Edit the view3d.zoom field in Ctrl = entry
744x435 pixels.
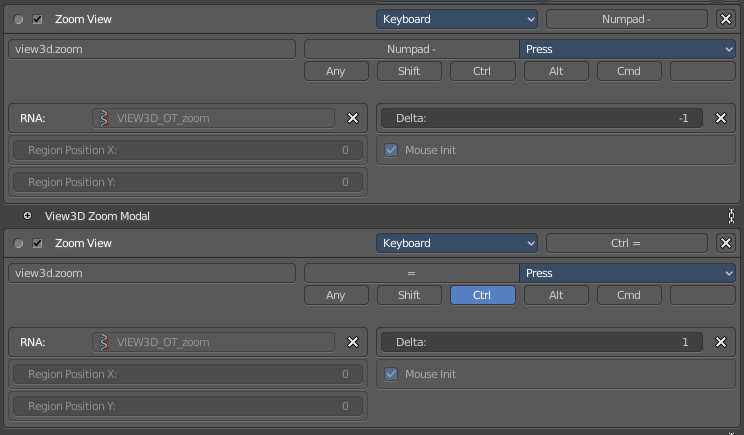pos(152,273)
